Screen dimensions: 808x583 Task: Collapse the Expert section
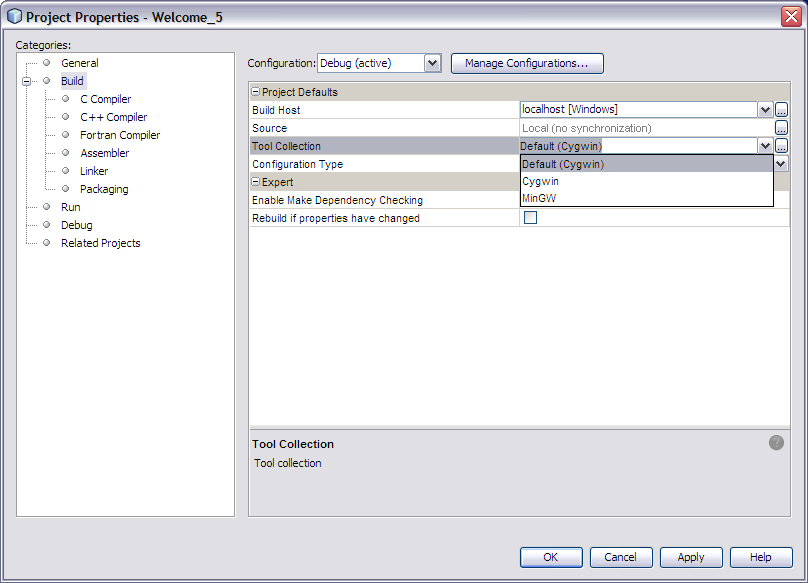256,182
